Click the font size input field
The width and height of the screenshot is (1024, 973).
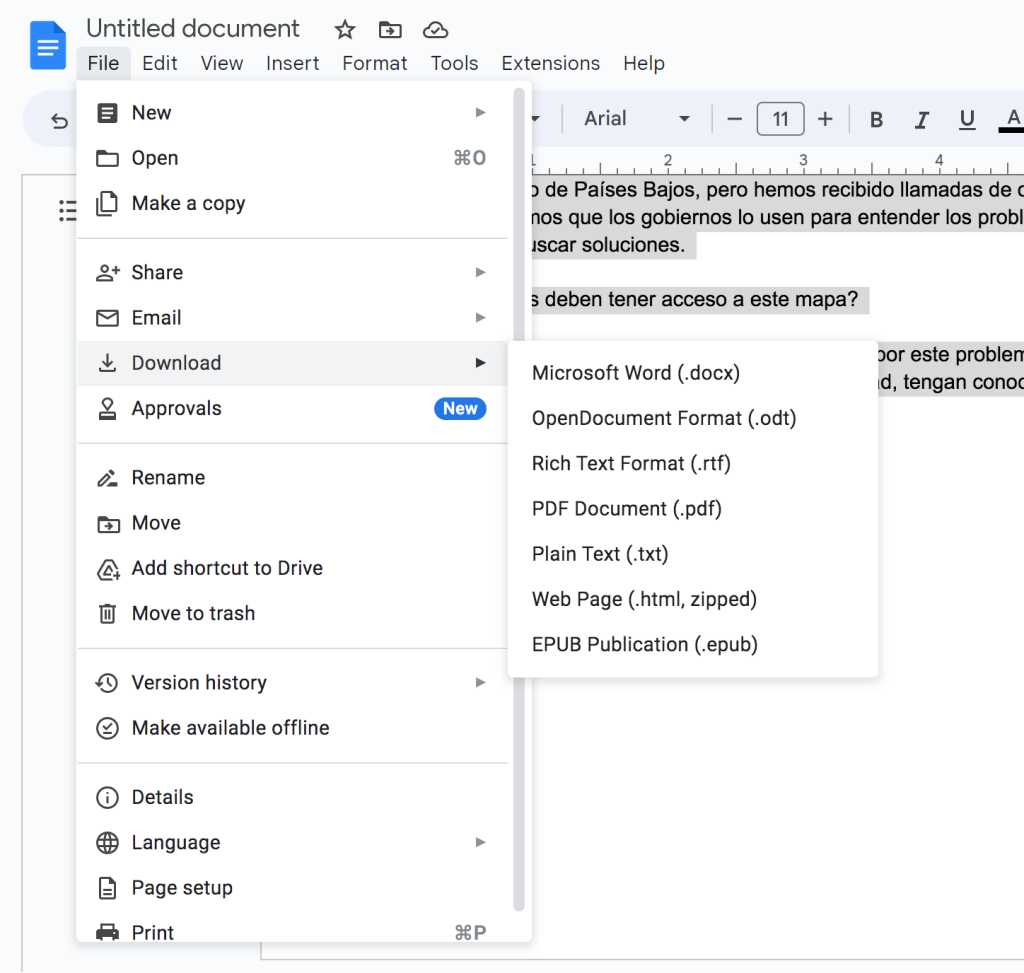tap(780, 118)
